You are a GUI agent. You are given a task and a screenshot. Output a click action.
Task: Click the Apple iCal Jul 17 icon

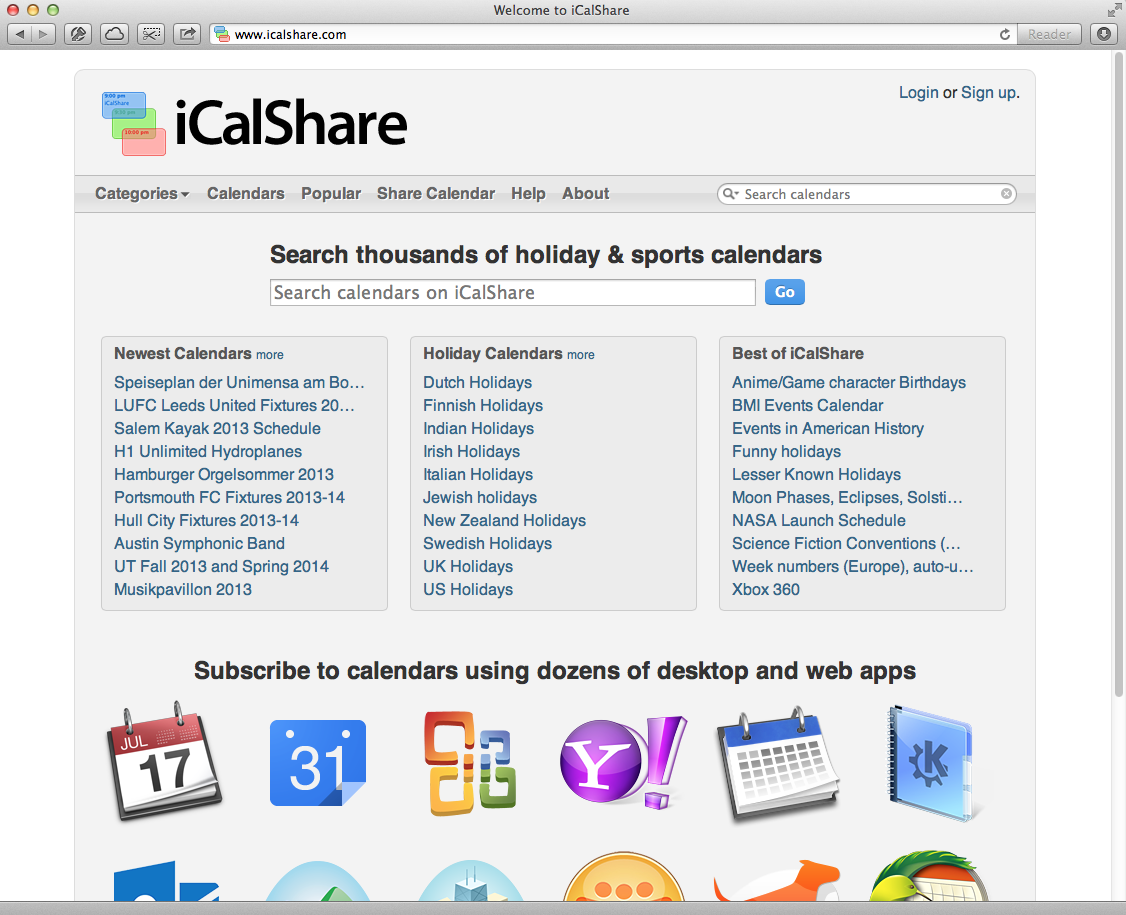pos(164,762)
